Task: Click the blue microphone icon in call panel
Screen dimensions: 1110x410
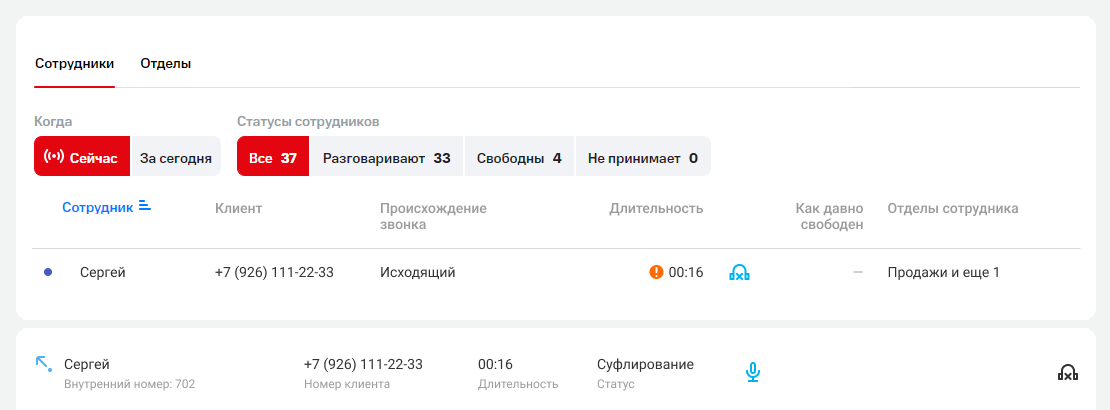Action: coord(753,372)
